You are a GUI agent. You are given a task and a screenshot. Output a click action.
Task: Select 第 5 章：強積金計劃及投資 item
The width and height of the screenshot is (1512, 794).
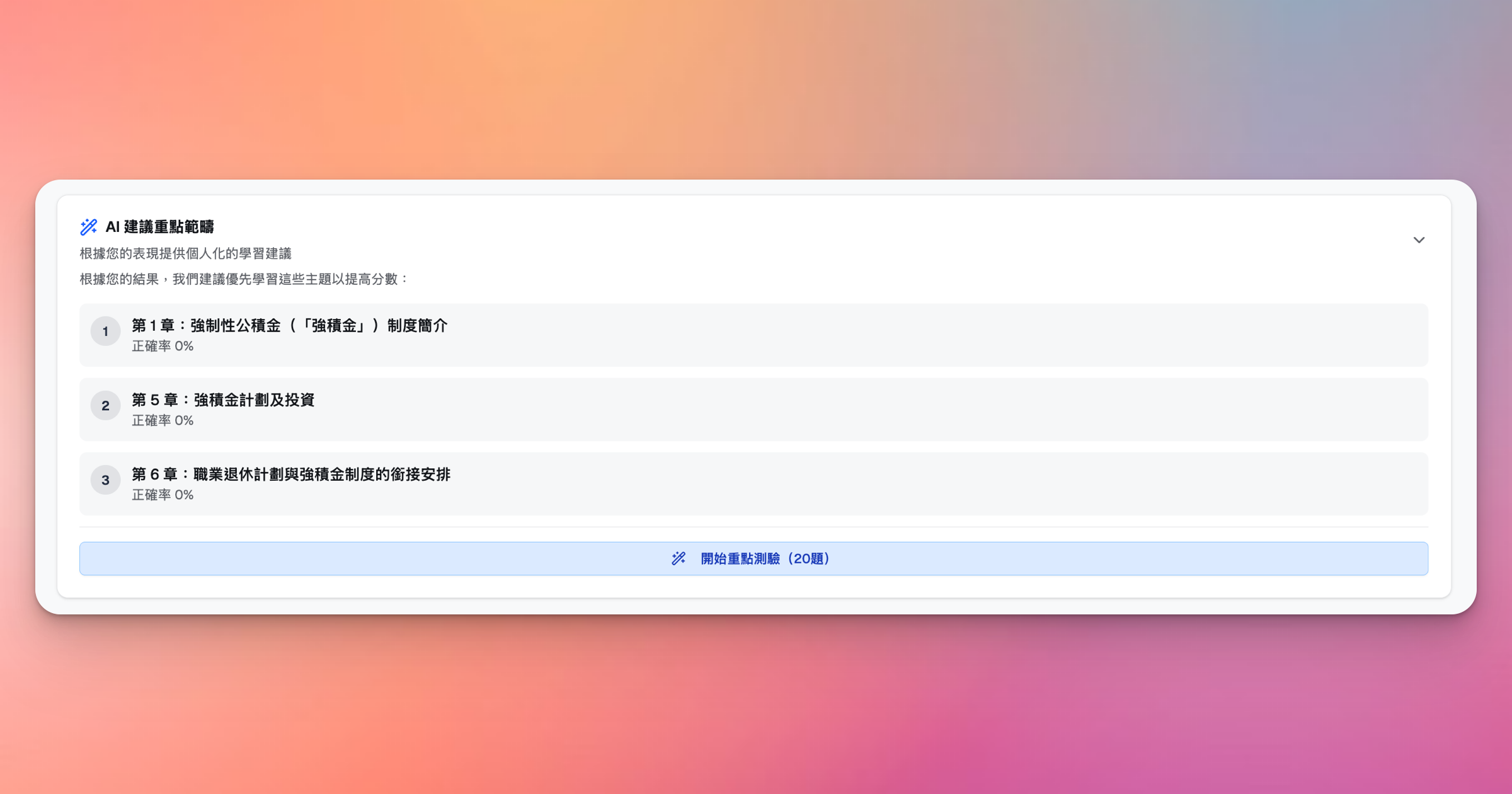coord(753,409)
